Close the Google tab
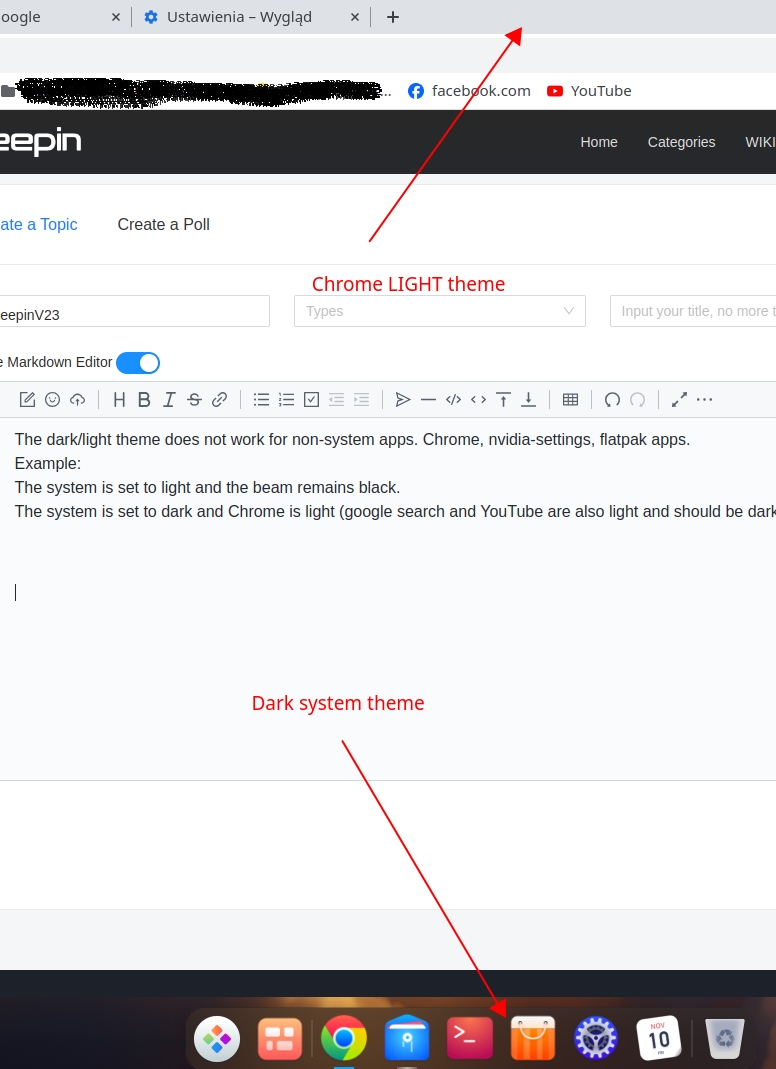The height and width of the screenshot is (1069, 776). click(116, 17)
